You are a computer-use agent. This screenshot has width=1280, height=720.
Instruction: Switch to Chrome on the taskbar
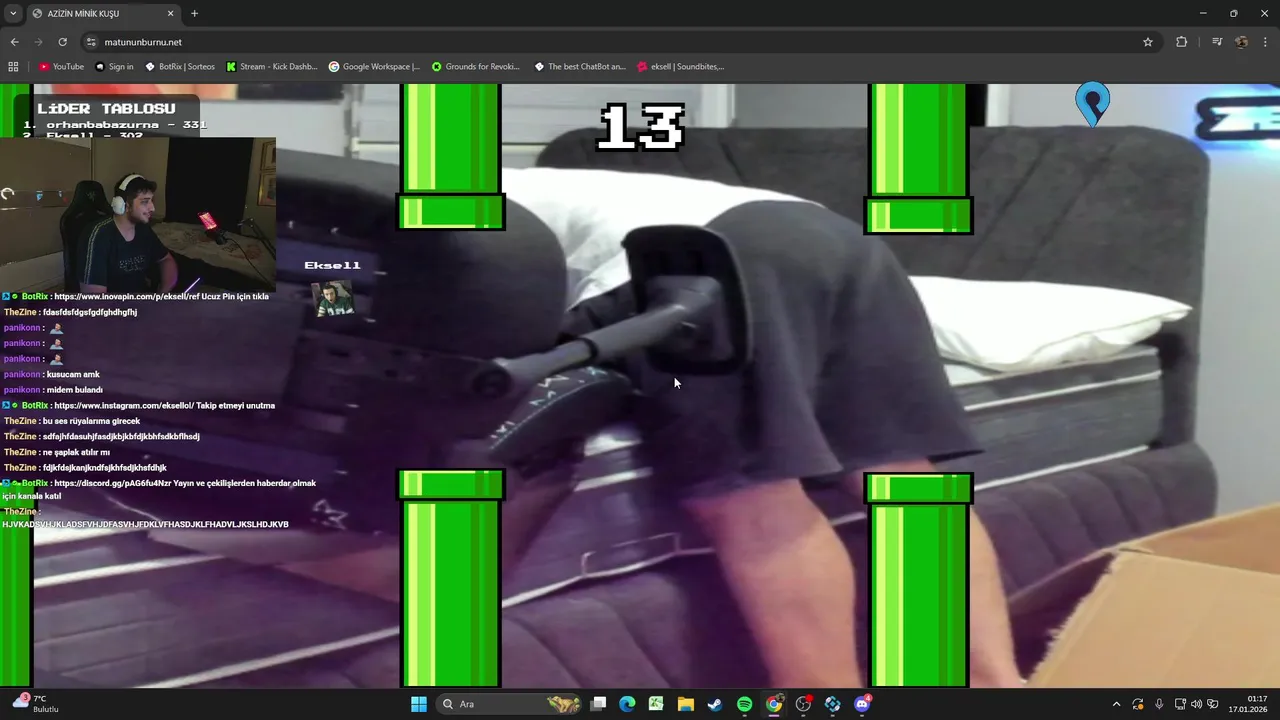coord(774,704)
